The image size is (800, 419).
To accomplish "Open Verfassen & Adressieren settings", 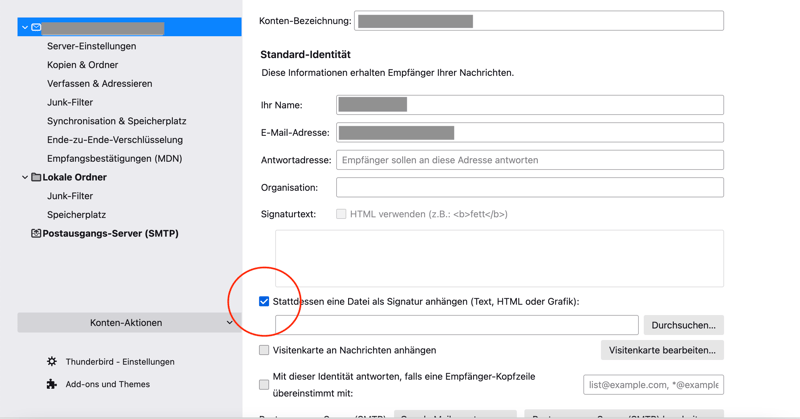I will (x=99, y=84).
